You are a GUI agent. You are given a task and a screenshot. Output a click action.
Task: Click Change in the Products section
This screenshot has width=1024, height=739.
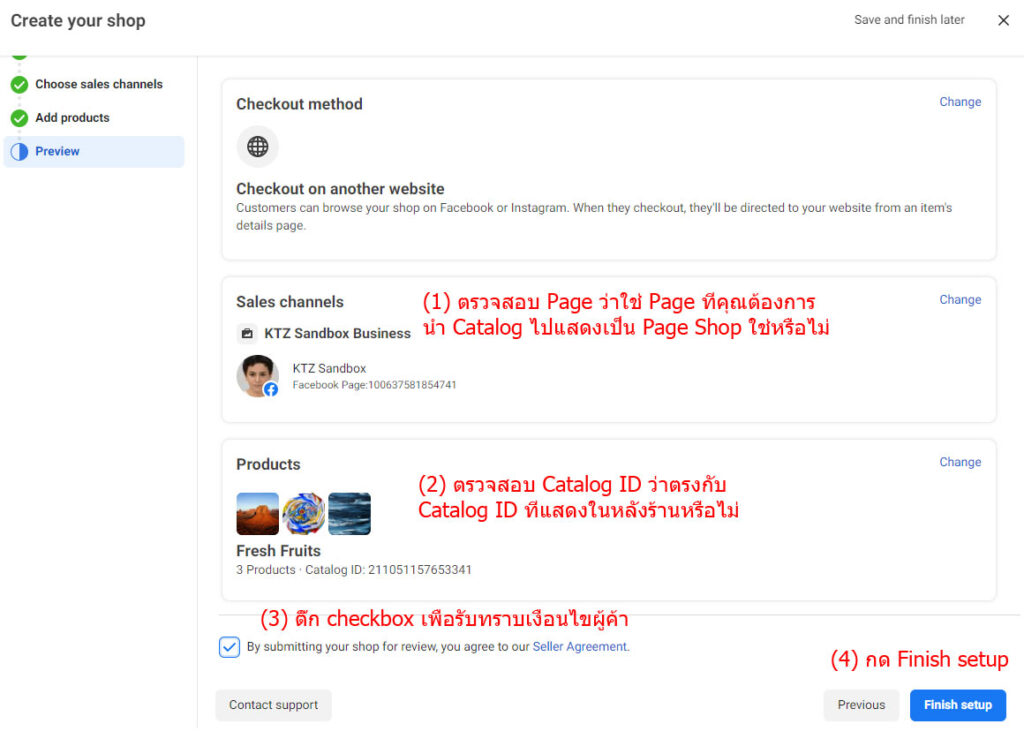[x=959, y=462]
